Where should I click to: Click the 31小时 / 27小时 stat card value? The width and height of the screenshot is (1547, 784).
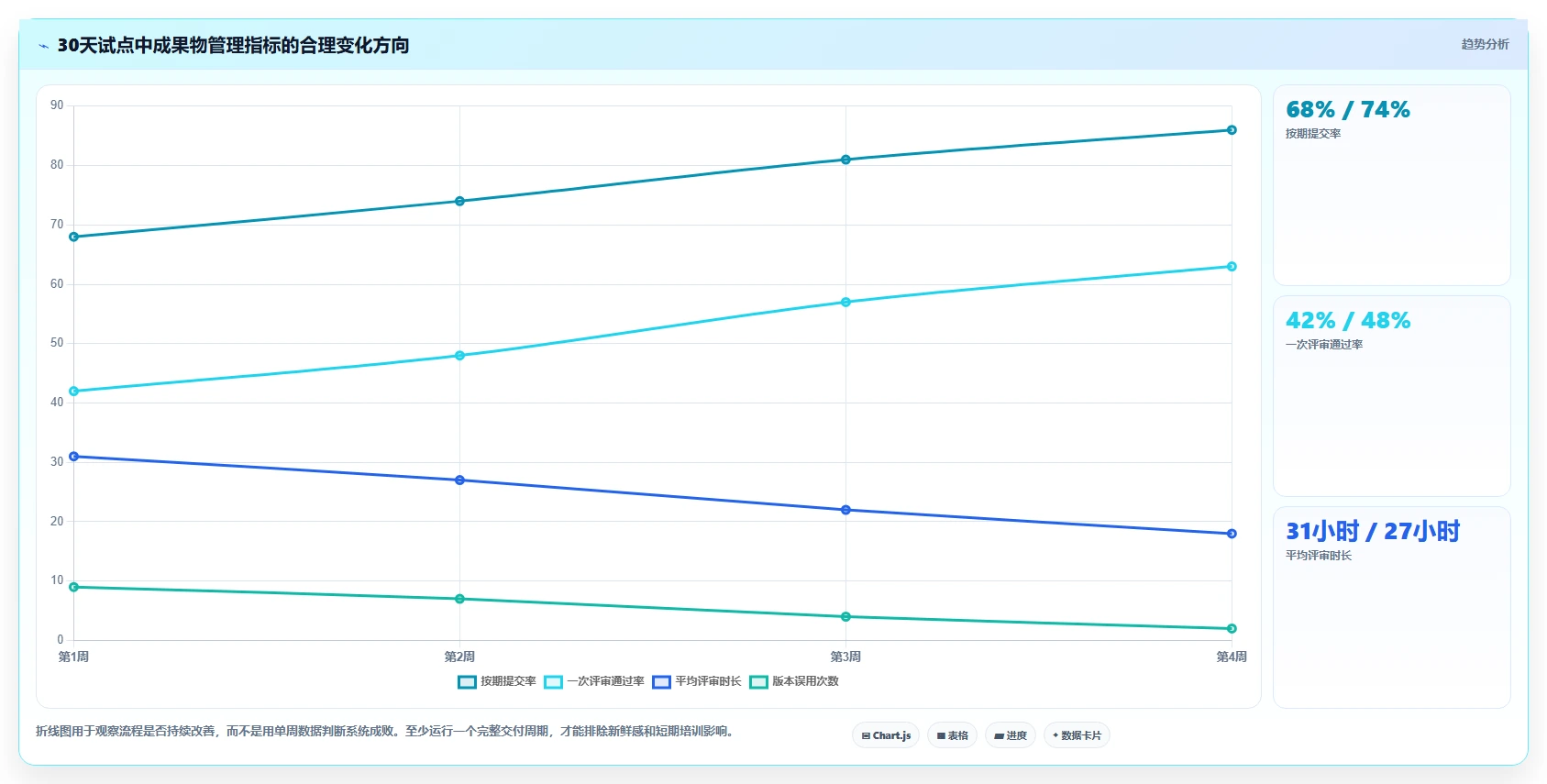tap(1373, 532)
